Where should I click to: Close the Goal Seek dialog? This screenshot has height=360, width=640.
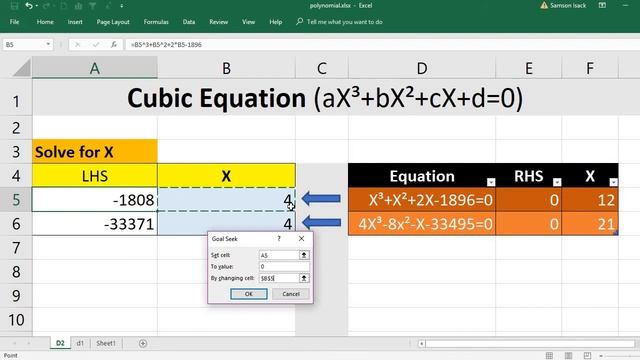301,238
